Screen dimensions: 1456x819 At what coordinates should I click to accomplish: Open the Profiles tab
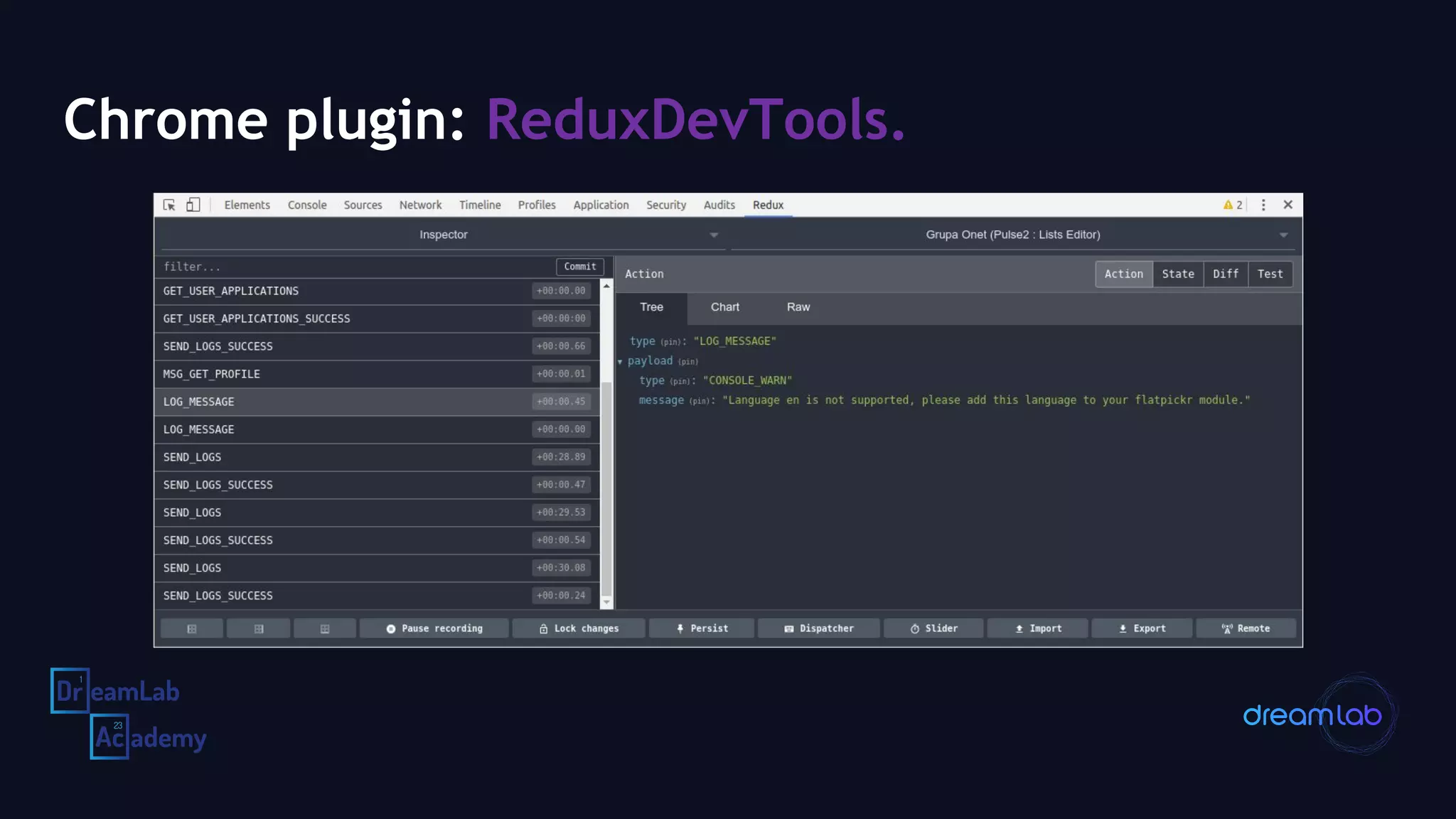coord(537,205)
